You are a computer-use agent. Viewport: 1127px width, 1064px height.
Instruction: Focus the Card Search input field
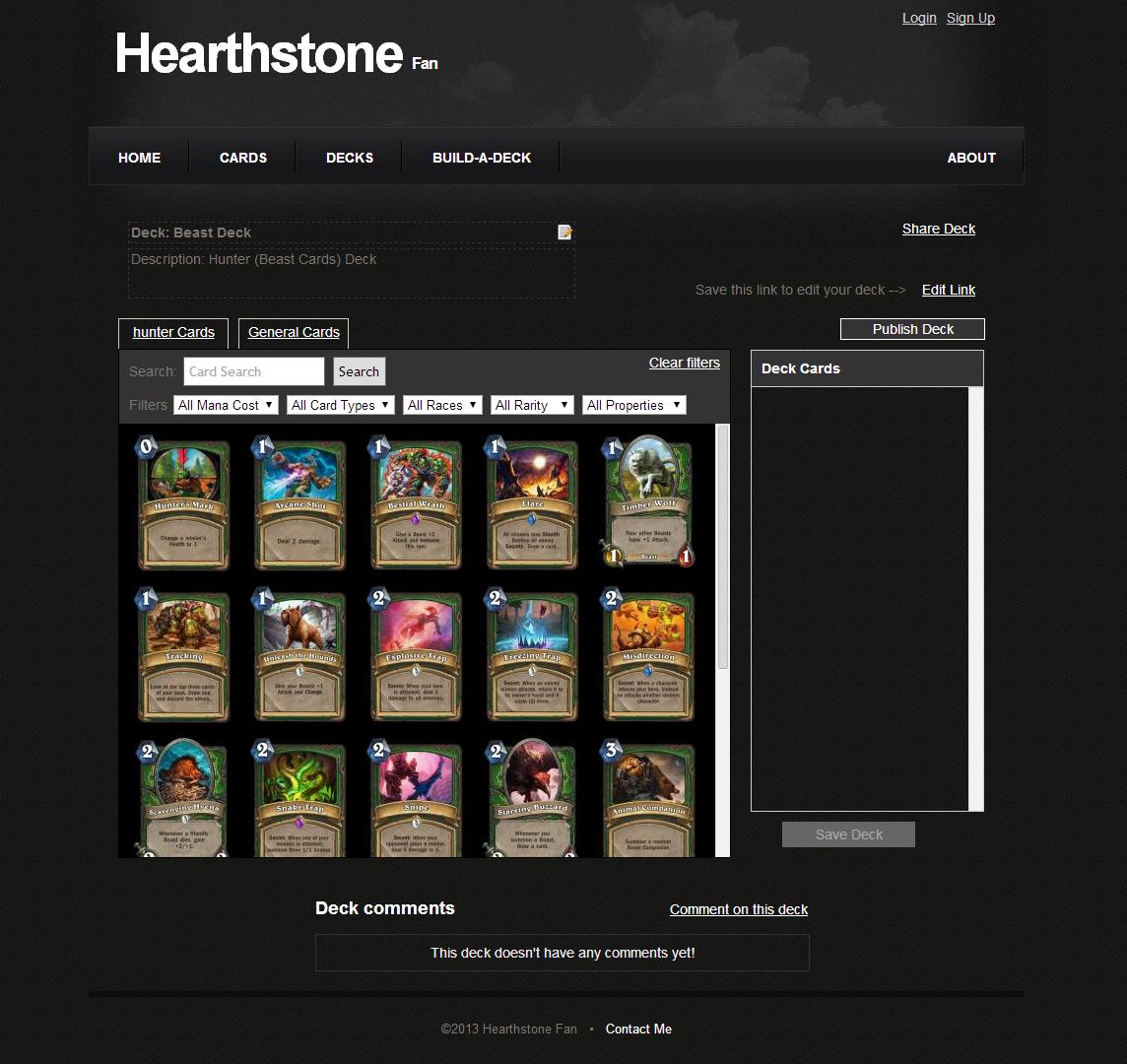click(254, 371)
